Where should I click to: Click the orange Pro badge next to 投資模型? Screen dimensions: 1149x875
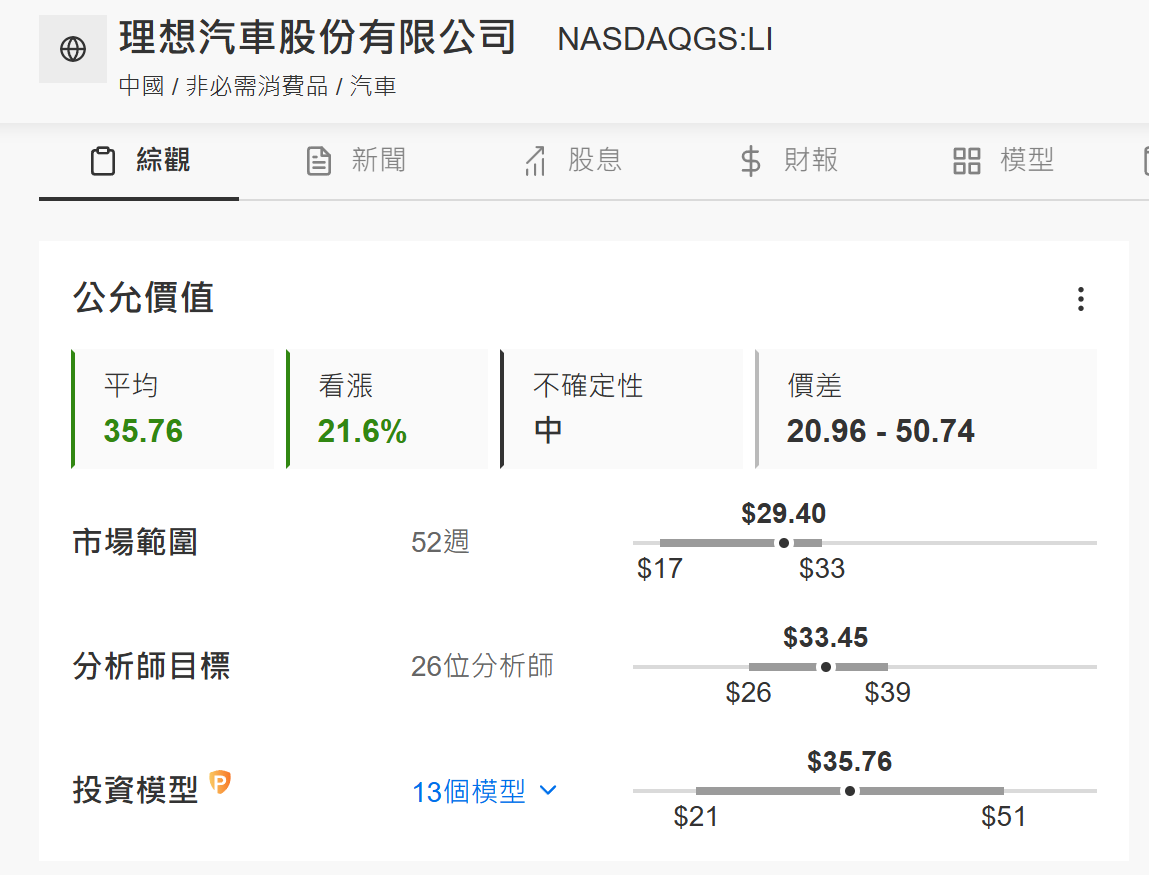point(220,782)
